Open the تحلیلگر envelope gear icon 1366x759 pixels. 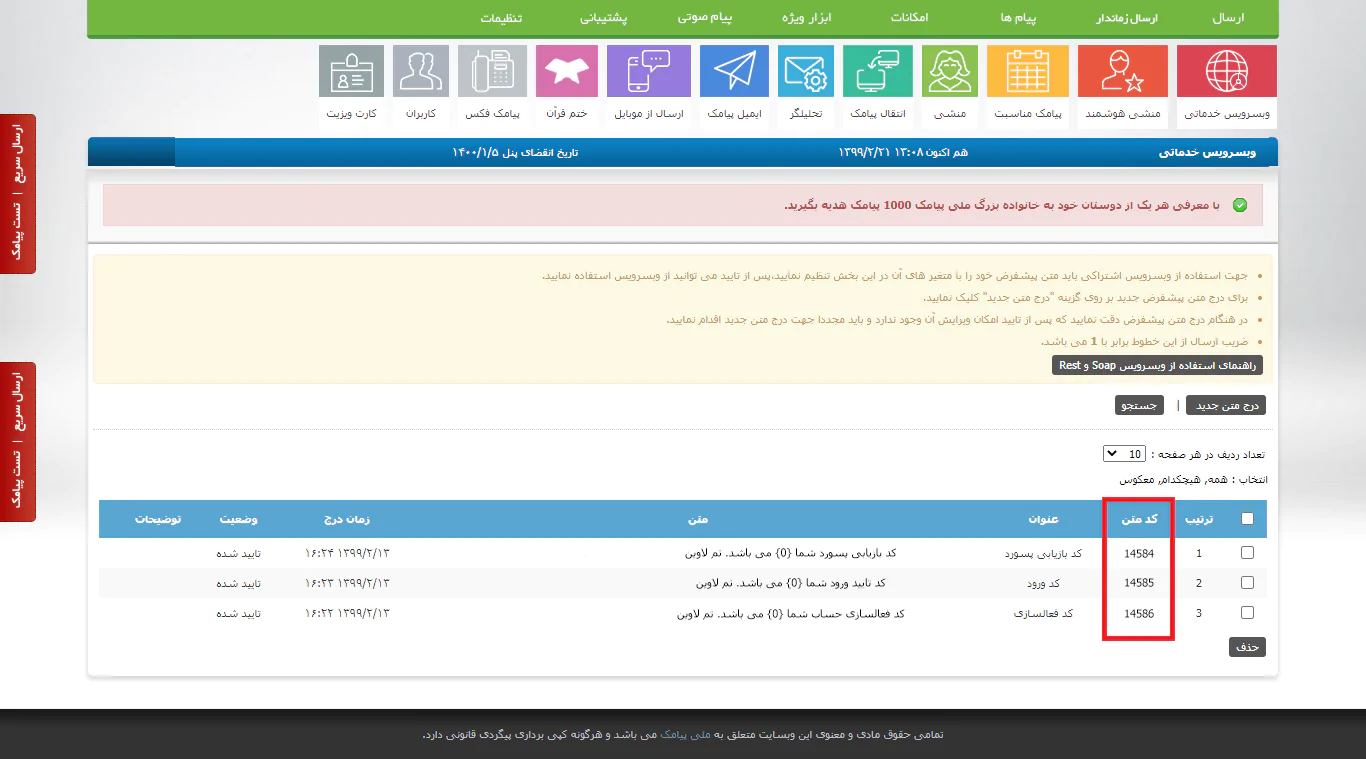(x=806, y=72)
